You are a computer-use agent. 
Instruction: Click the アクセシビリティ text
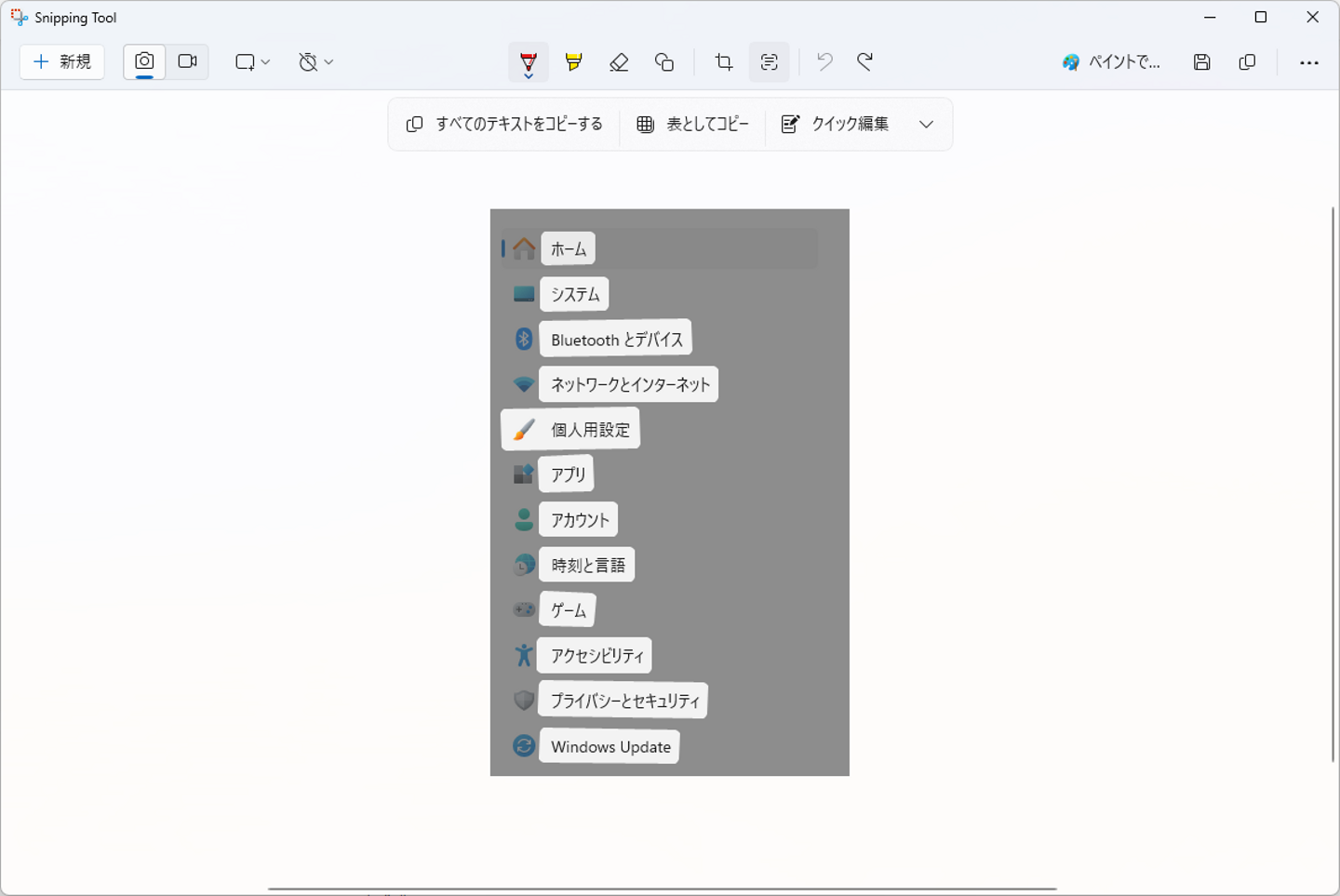tap(596, 656)
